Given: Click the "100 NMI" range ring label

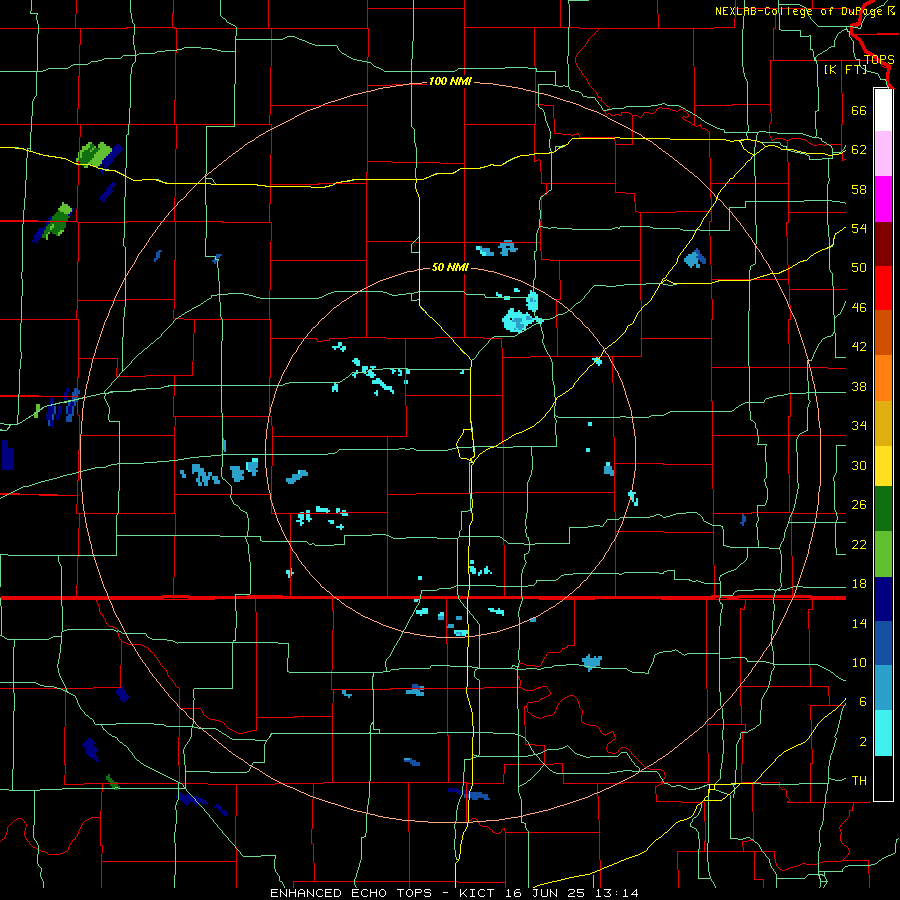Looking at the screenshot, I should [x=450, y=82].
